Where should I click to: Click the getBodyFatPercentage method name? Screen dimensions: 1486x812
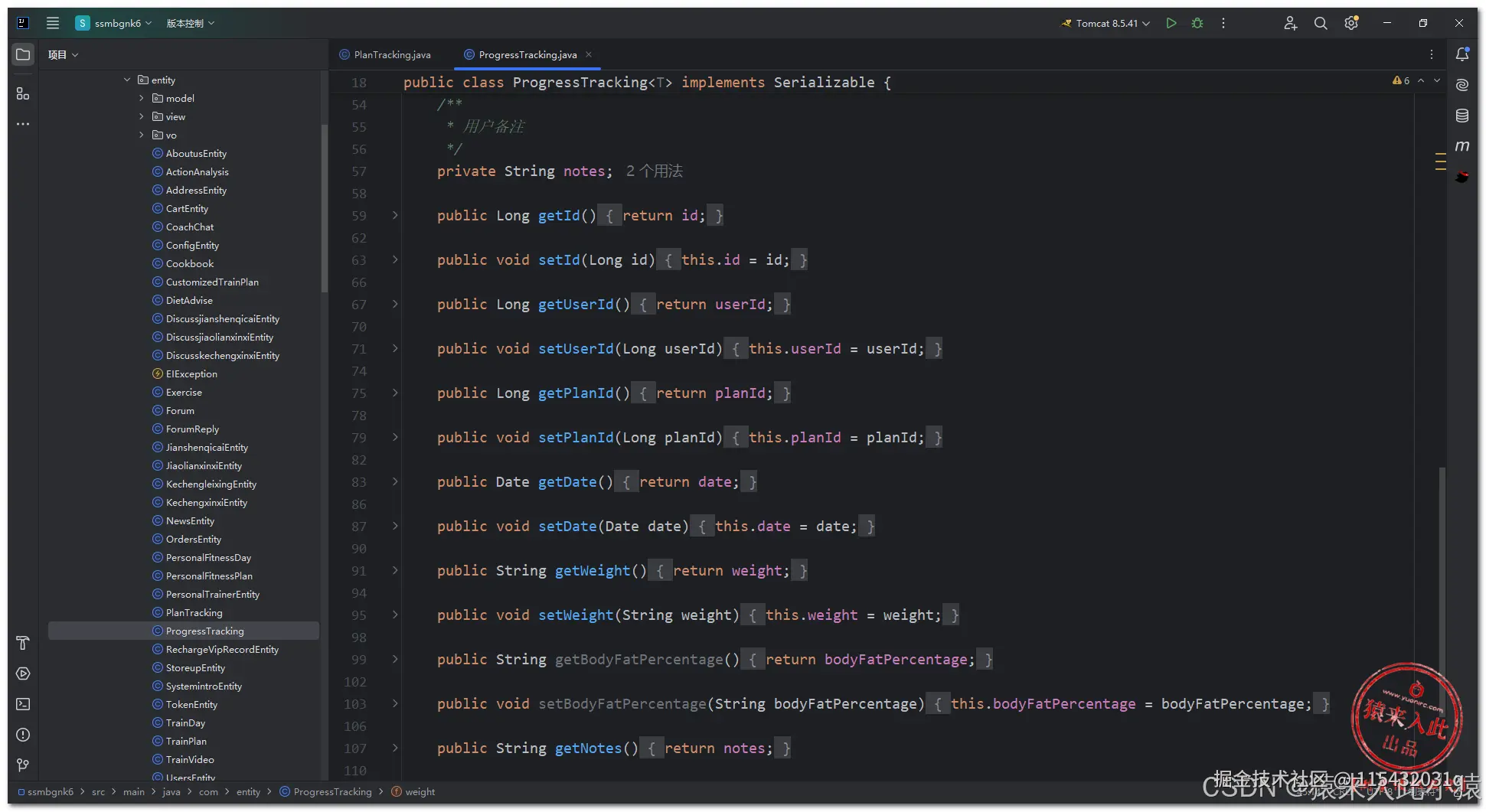coord(639,659)
